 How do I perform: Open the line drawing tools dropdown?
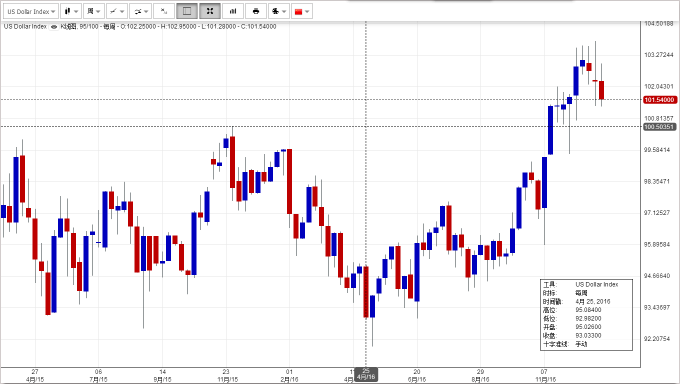(116, 11)
